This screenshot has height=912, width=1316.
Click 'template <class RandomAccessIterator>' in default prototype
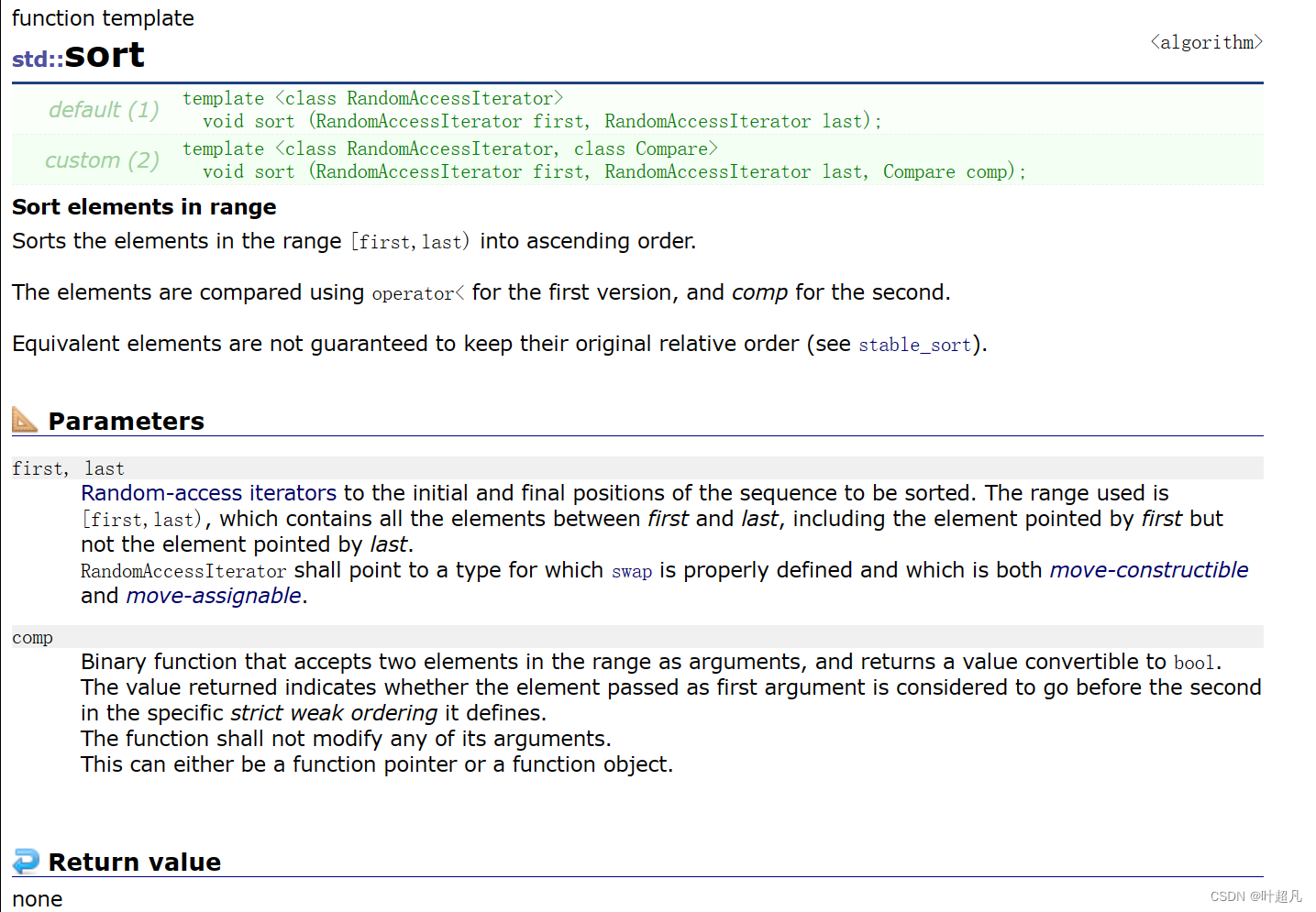(x=373, y=98)
